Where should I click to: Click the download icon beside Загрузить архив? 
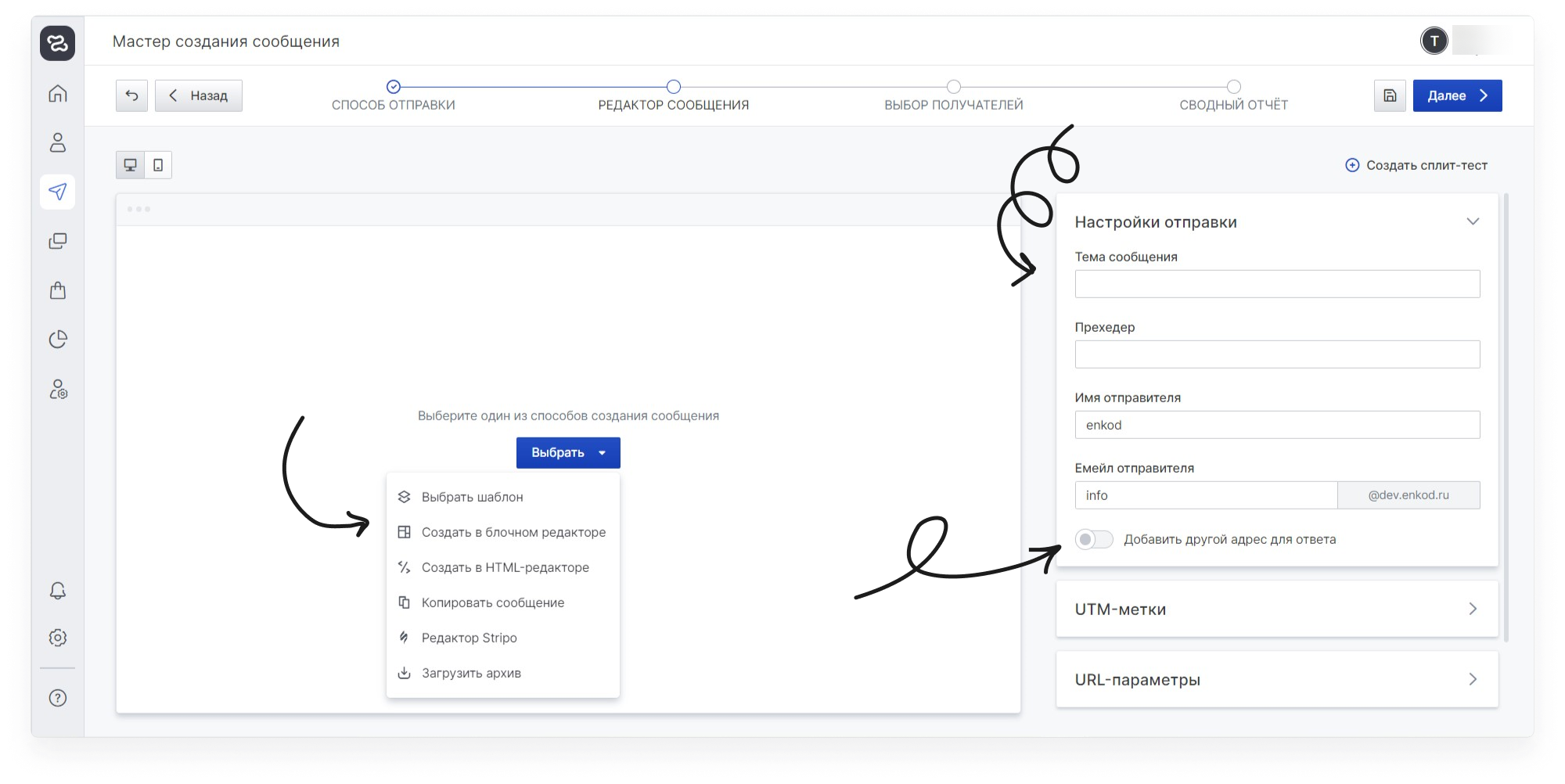coord(404,673)
